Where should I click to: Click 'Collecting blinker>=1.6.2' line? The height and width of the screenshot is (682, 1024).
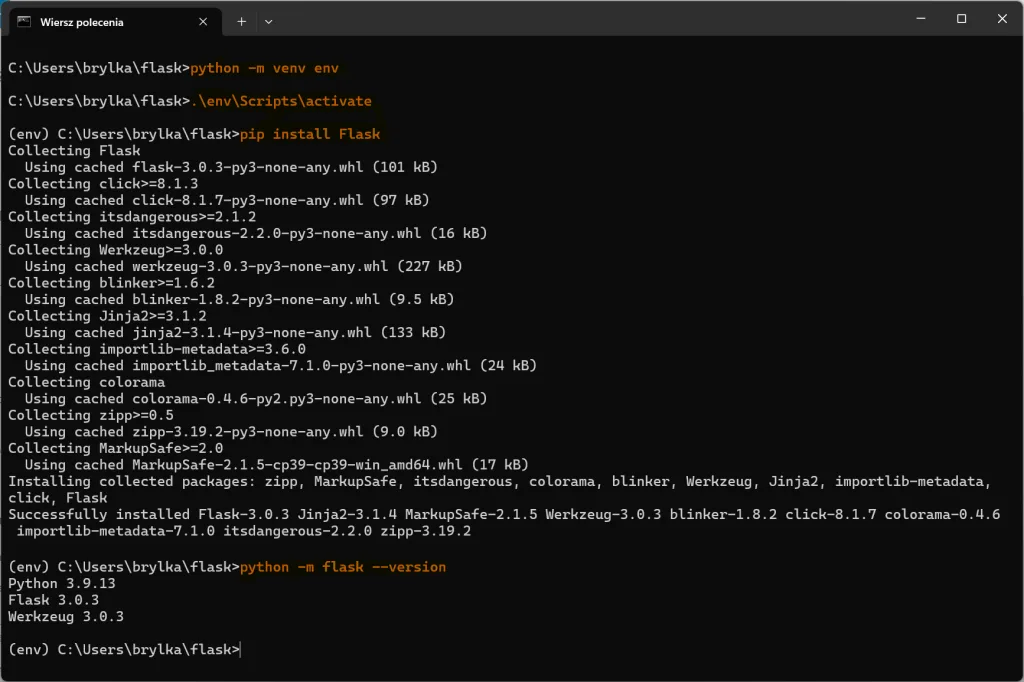pyautogui.click(x=111, y=283)
